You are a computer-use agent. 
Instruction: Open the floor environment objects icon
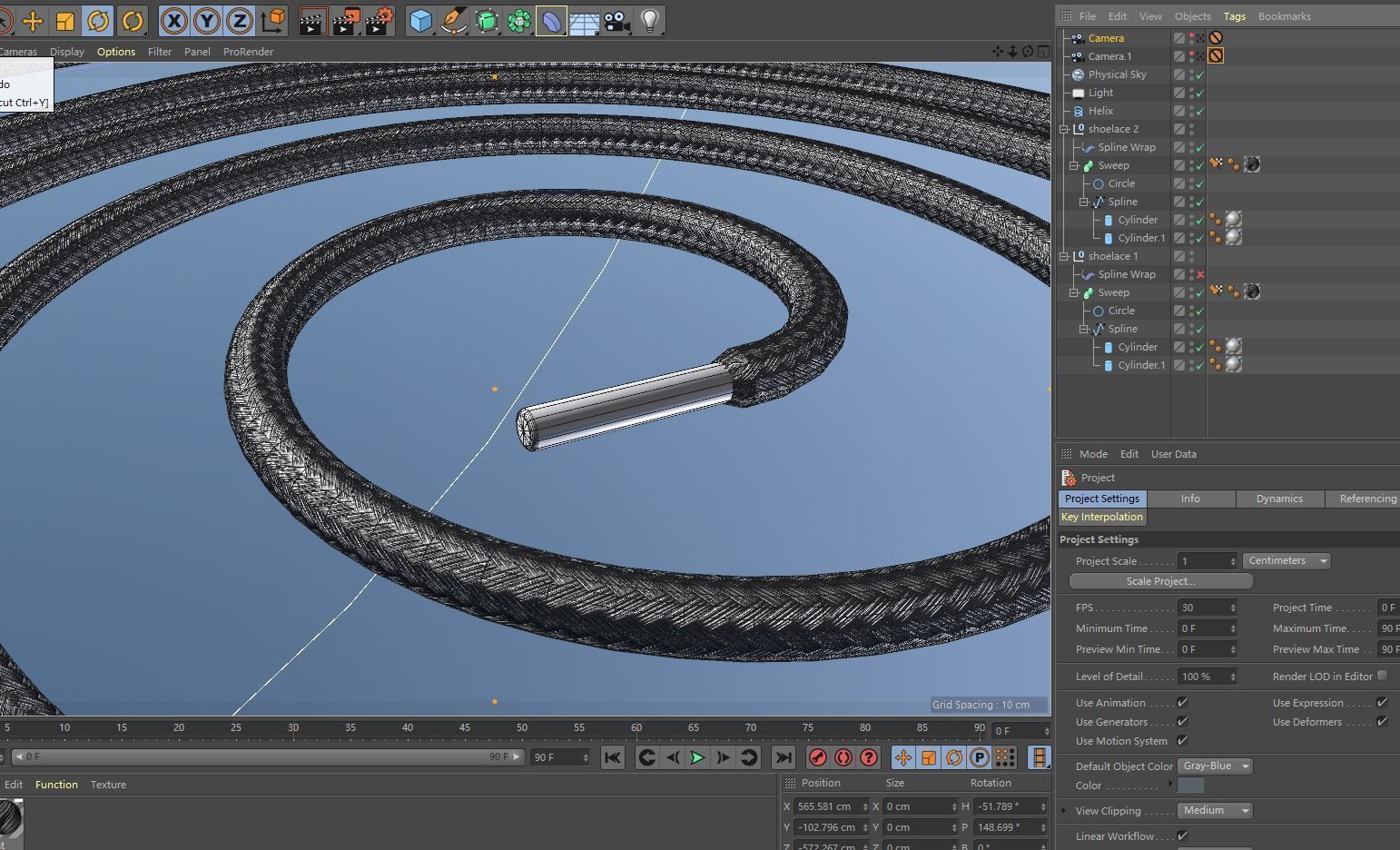tap(584, 20)
